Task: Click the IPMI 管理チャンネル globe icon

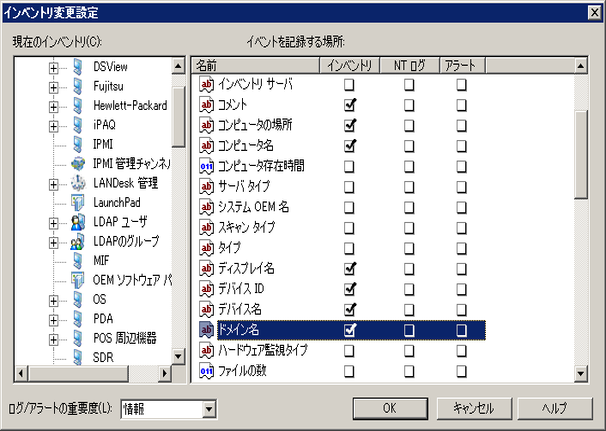Action: [78, 164]
